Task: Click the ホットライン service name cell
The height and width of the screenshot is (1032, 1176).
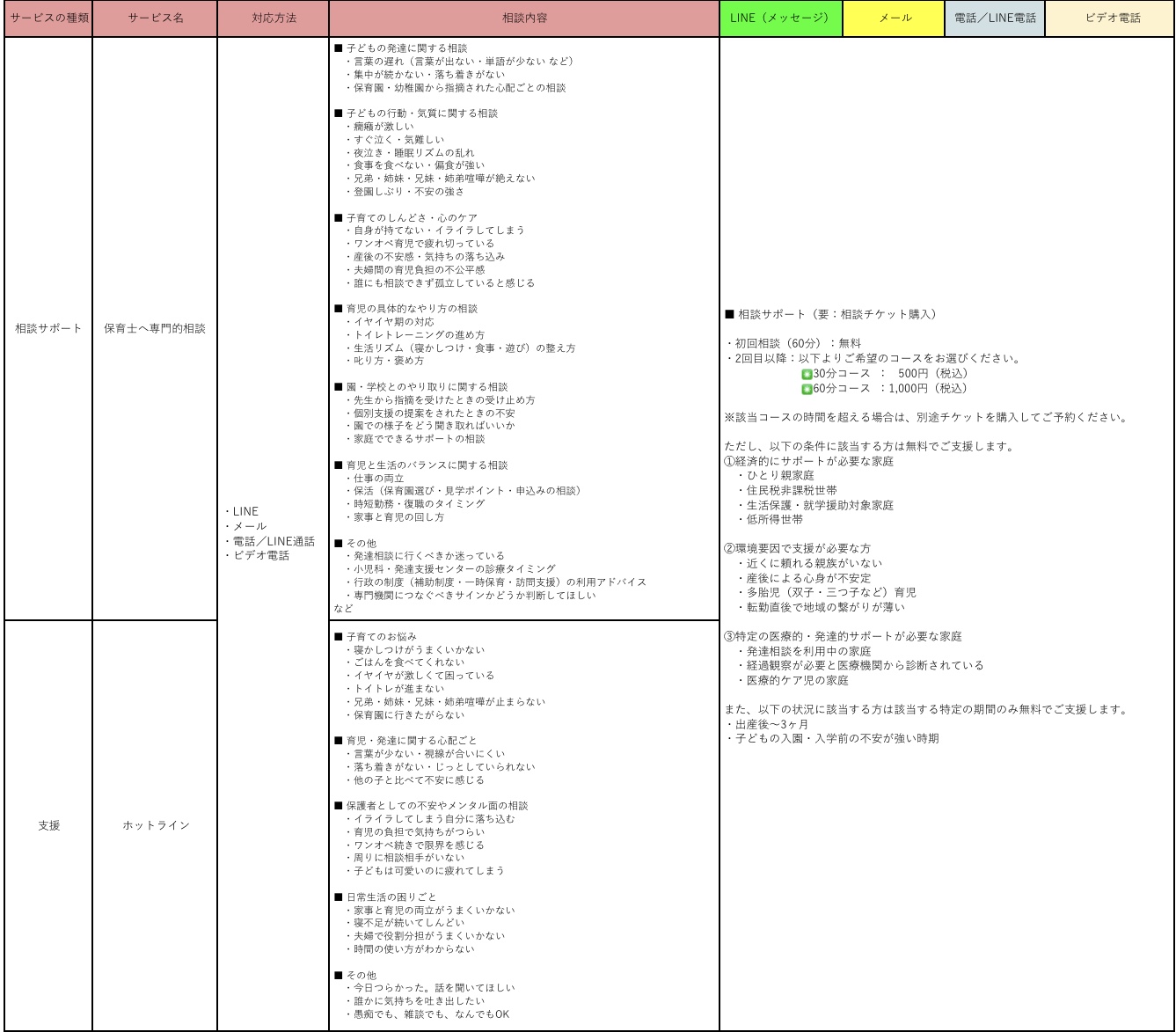Action: (x=155, y=825)
